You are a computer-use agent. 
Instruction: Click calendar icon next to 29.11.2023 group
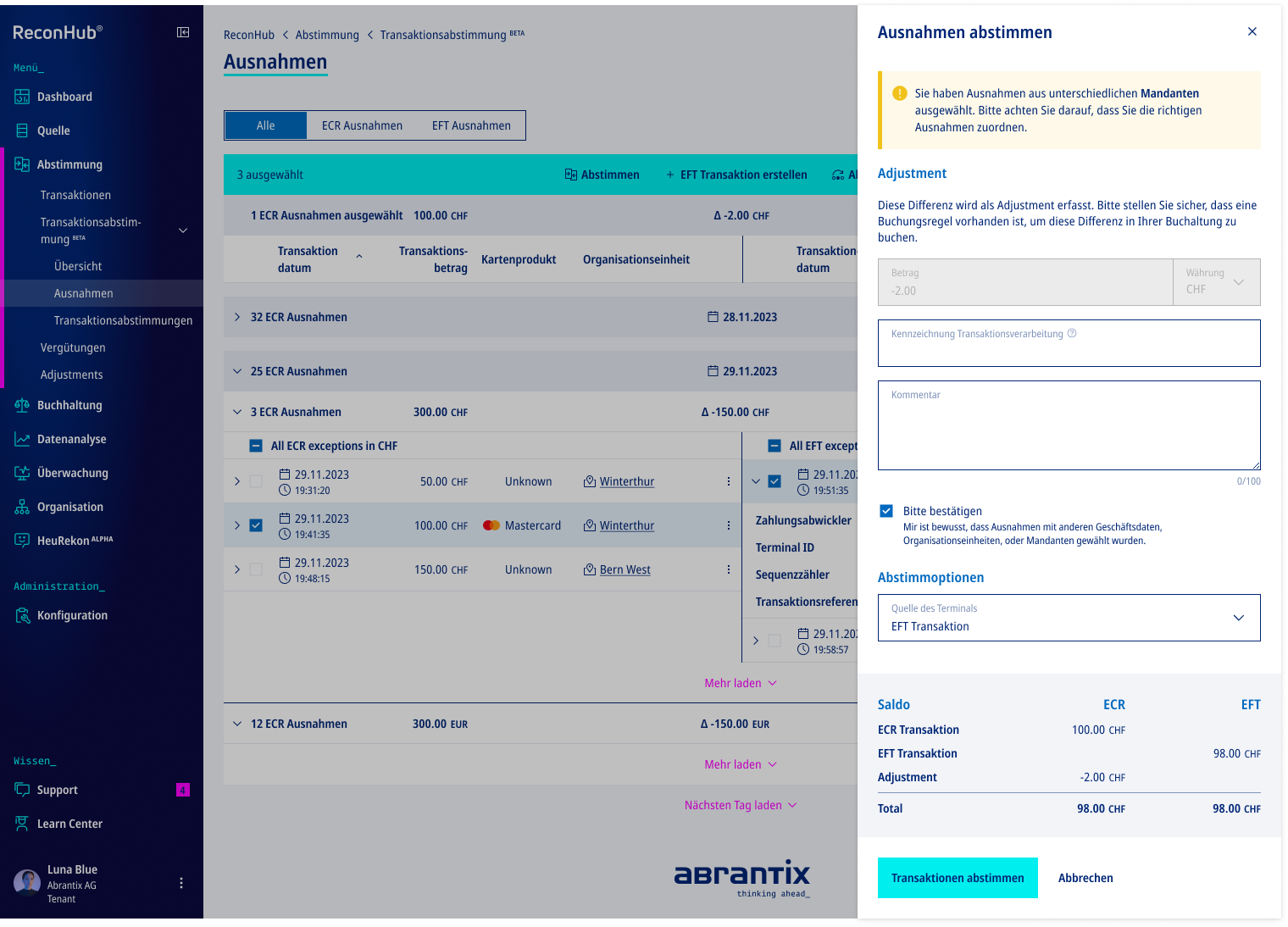point(713,371)
